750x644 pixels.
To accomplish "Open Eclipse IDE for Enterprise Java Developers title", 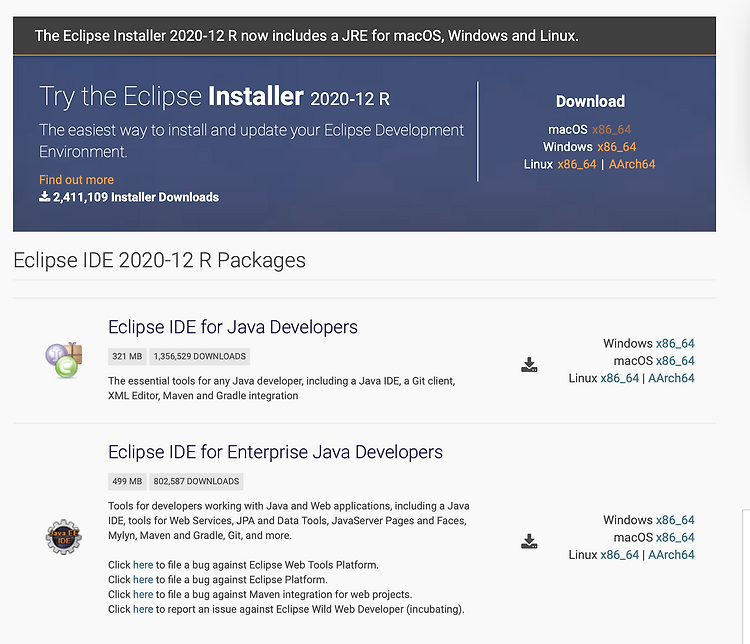I will [276, 452].
